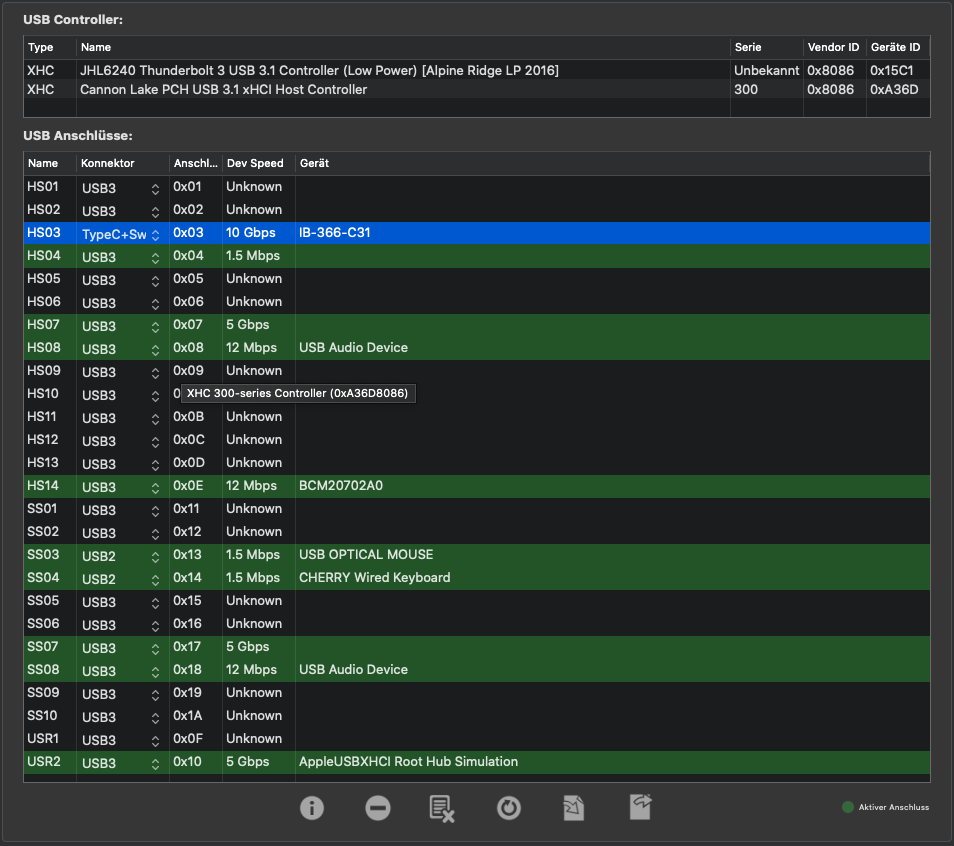Select the JHL6240 Thunderbolt 3 controller row
Screen dimensions: 954x846
[x=320, y=70]
